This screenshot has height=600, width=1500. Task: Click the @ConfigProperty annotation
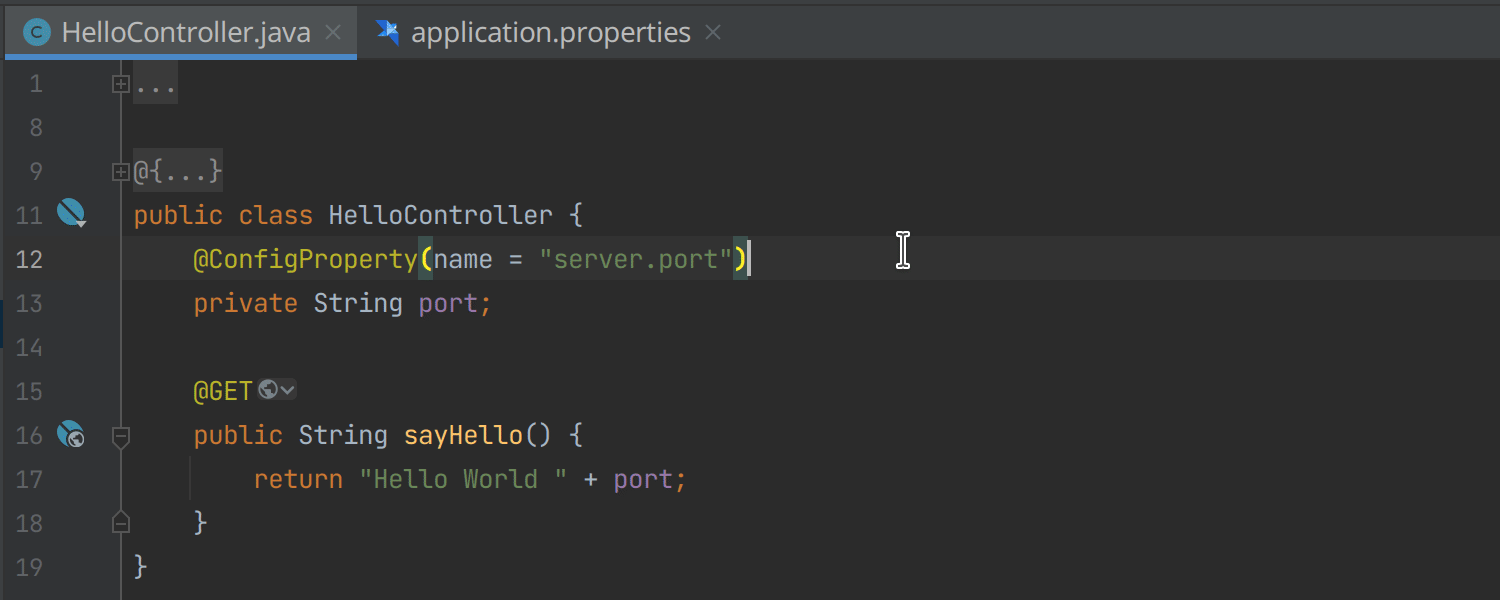305,260
